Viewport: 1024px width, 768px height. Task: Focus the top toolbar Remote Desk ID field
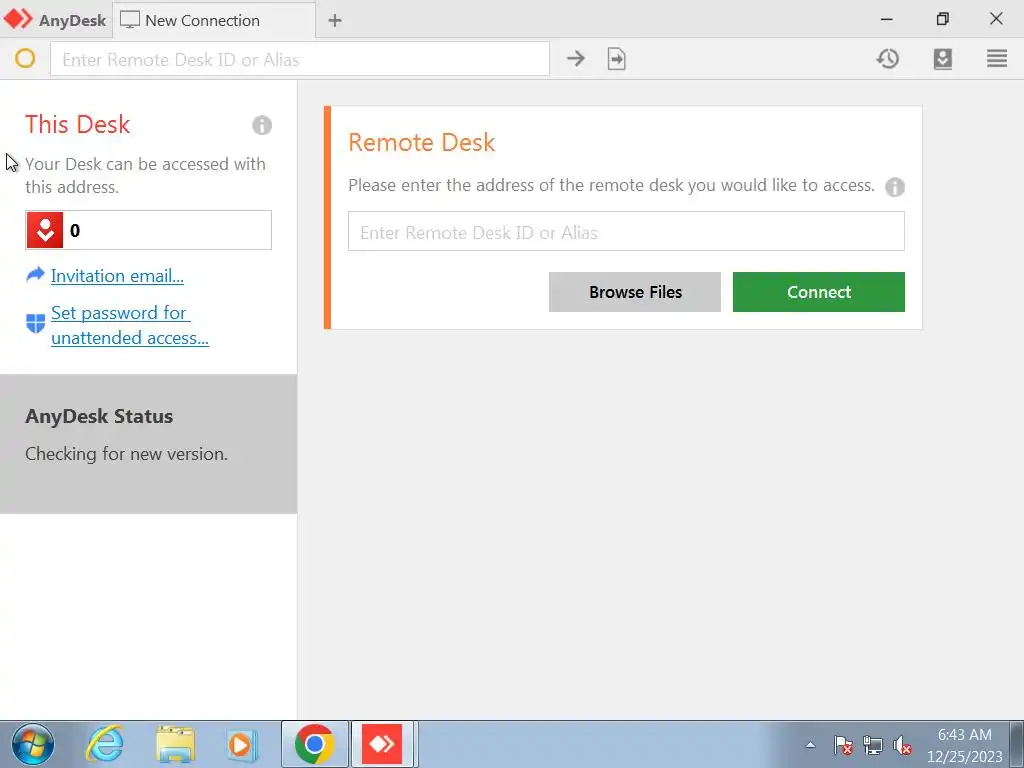click(x=300, y=59)
